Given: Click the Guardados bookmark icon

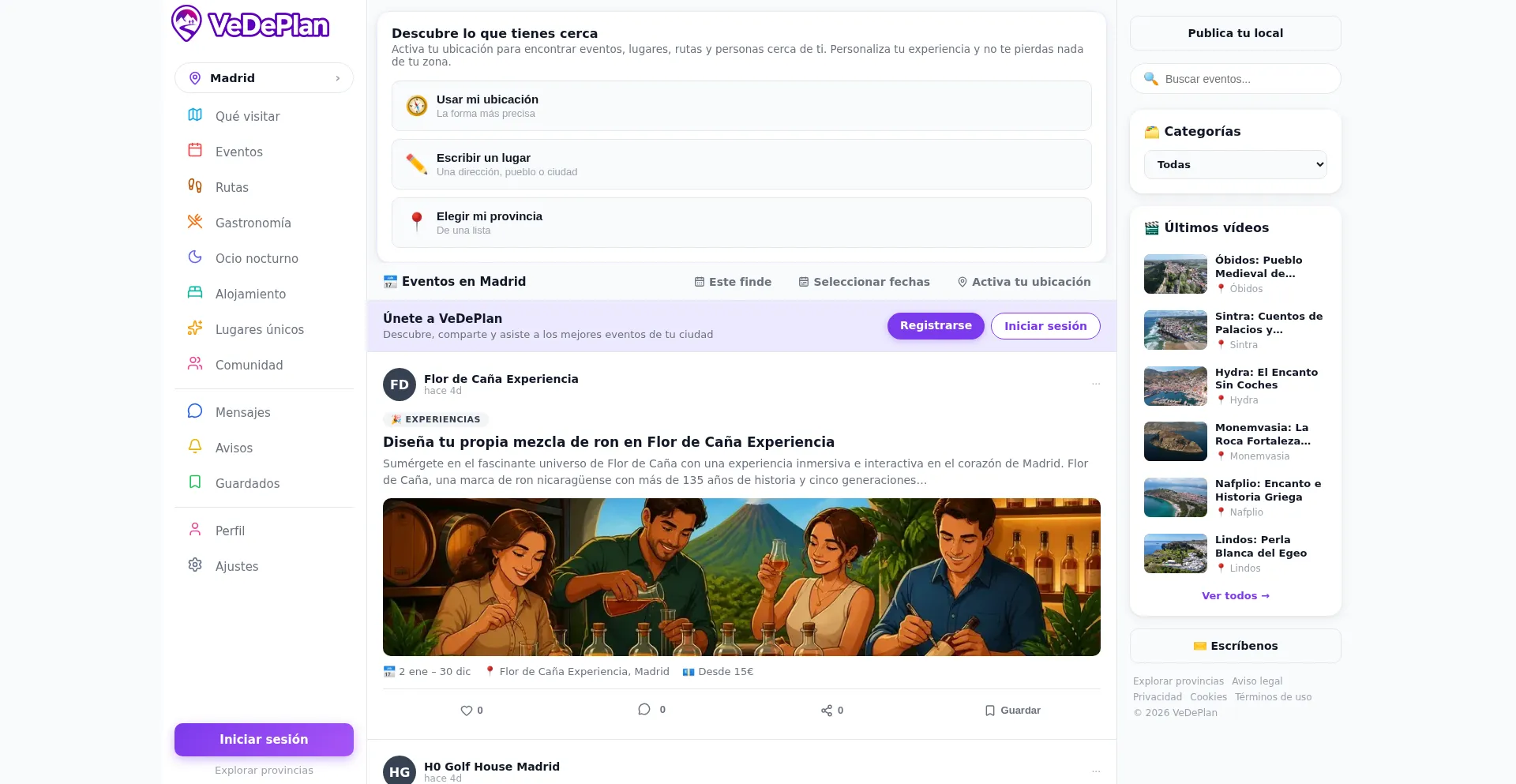Looking at the screenshot, I should [x=195, y=482].
